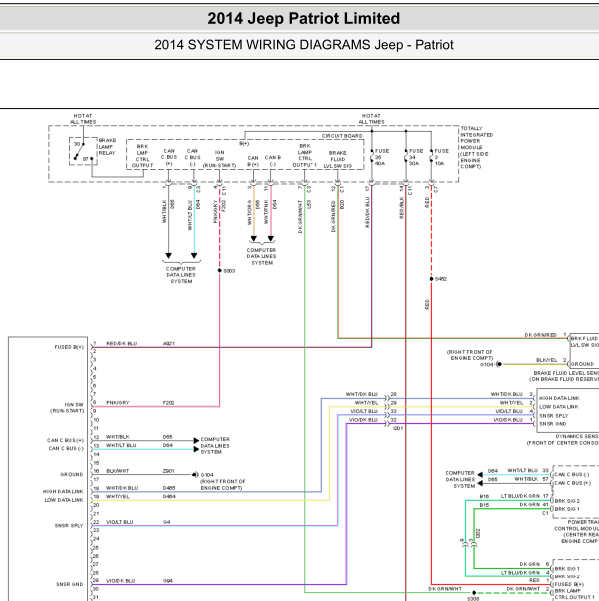
Task: Select the FUSE 35 40A label
Action: click(x=381, y=157)
